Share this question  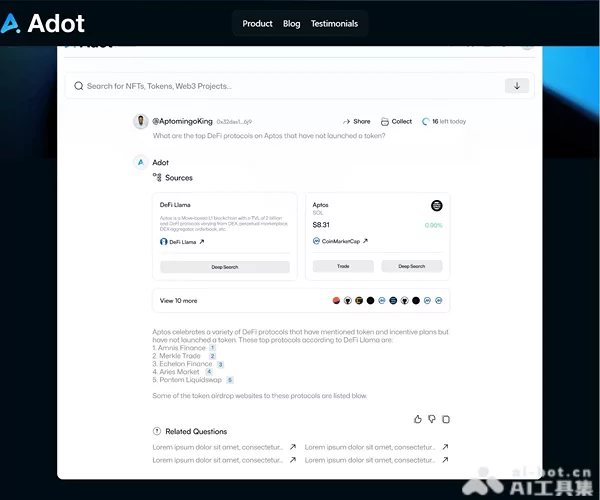click(x=357, y=121)
